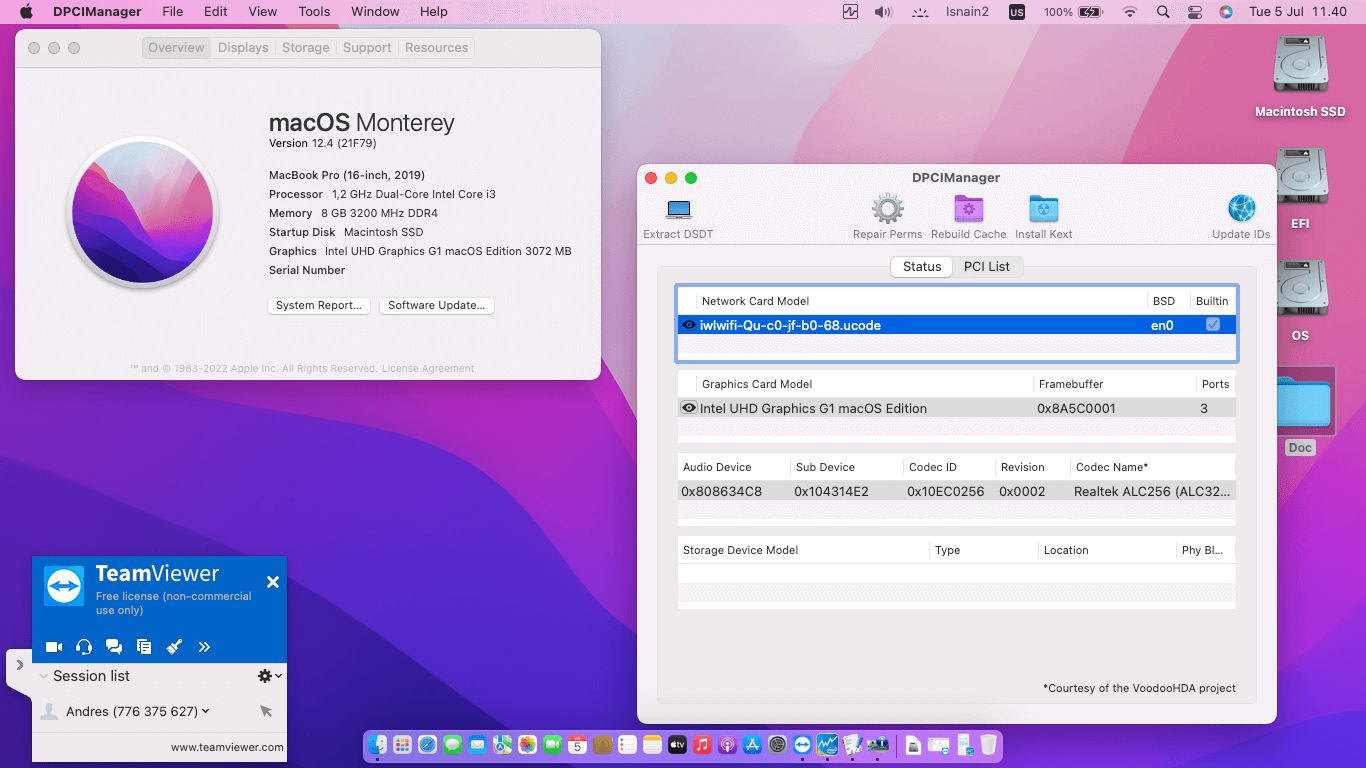1366x768 pixels.
Task: Click the Repair Perms gear icon
Action: pyautogui.click(x=887, y=207)
